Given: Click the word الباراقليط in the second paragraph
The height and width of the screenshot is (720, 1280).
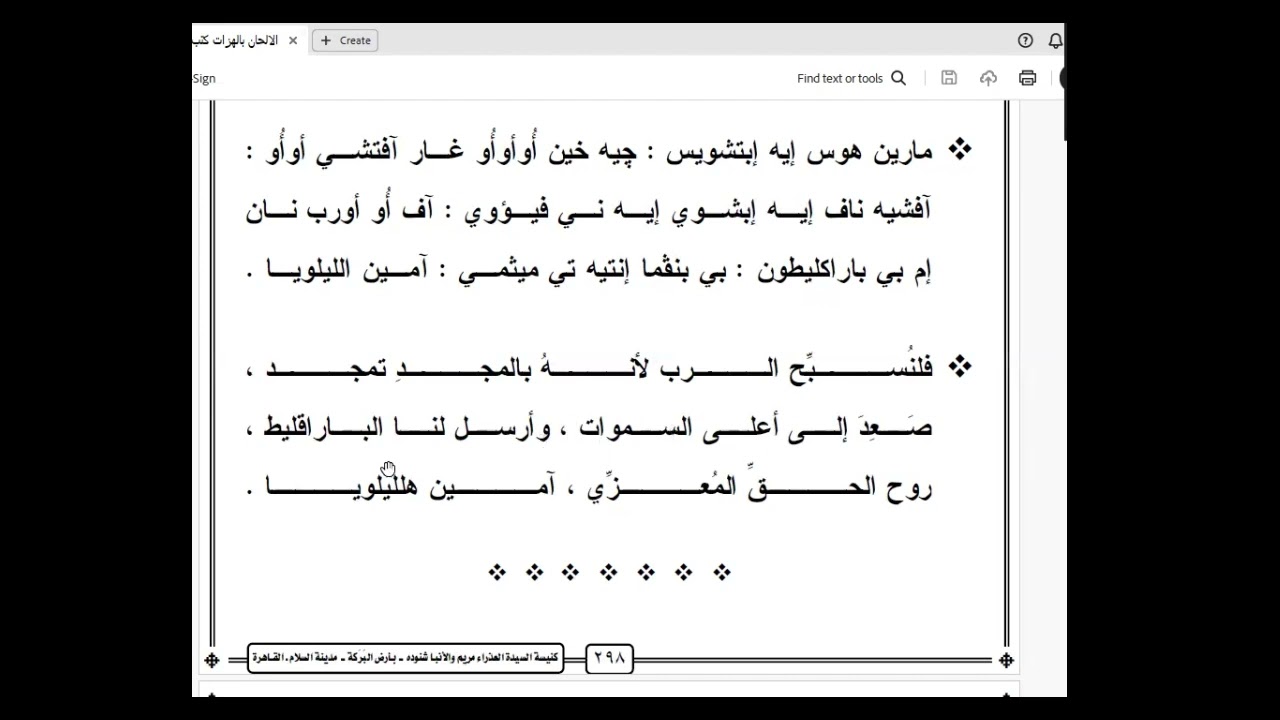Looking at the screenshot, I should click(322, 428).
